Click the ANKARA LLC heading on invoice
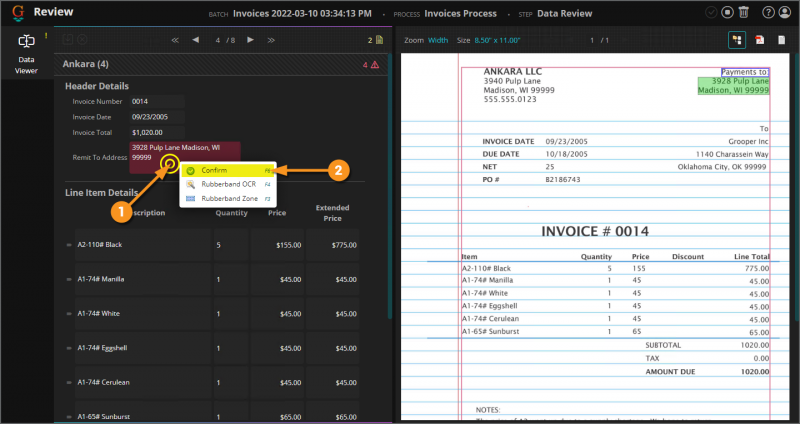Screen dimensions: 800x424 pos(512,71)
